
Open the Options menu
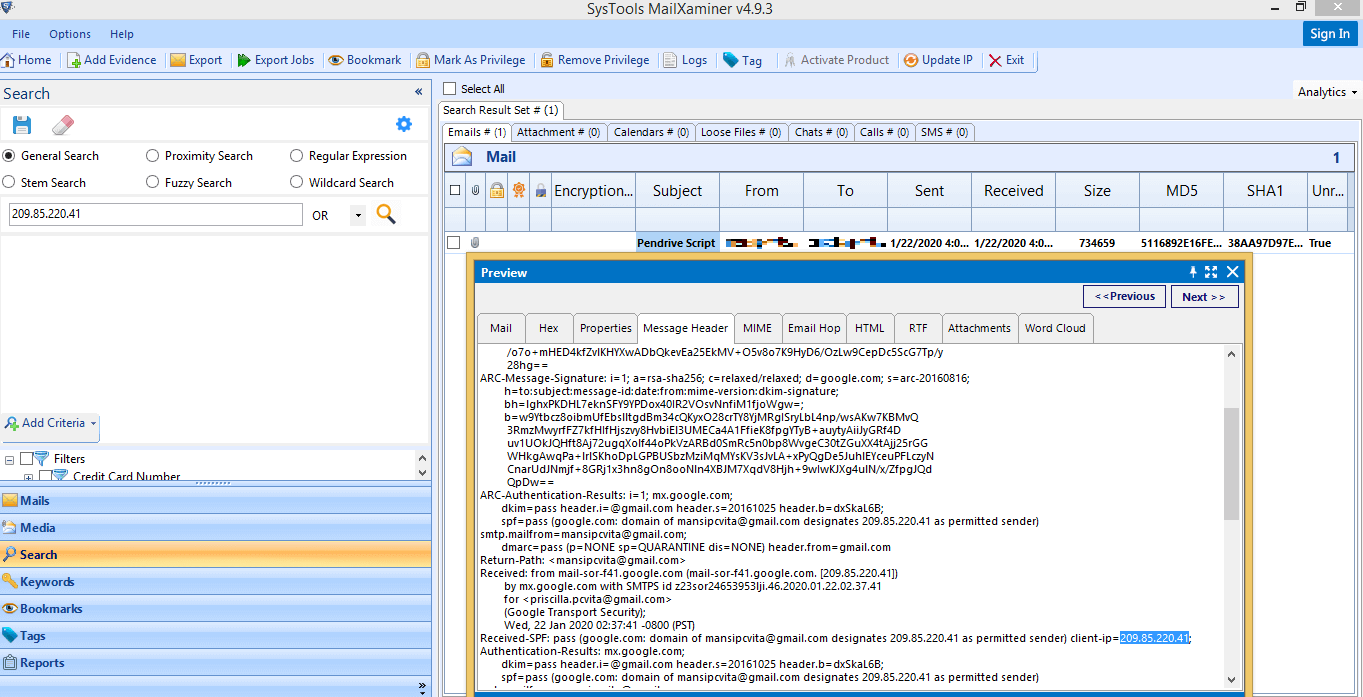point(70,34)
